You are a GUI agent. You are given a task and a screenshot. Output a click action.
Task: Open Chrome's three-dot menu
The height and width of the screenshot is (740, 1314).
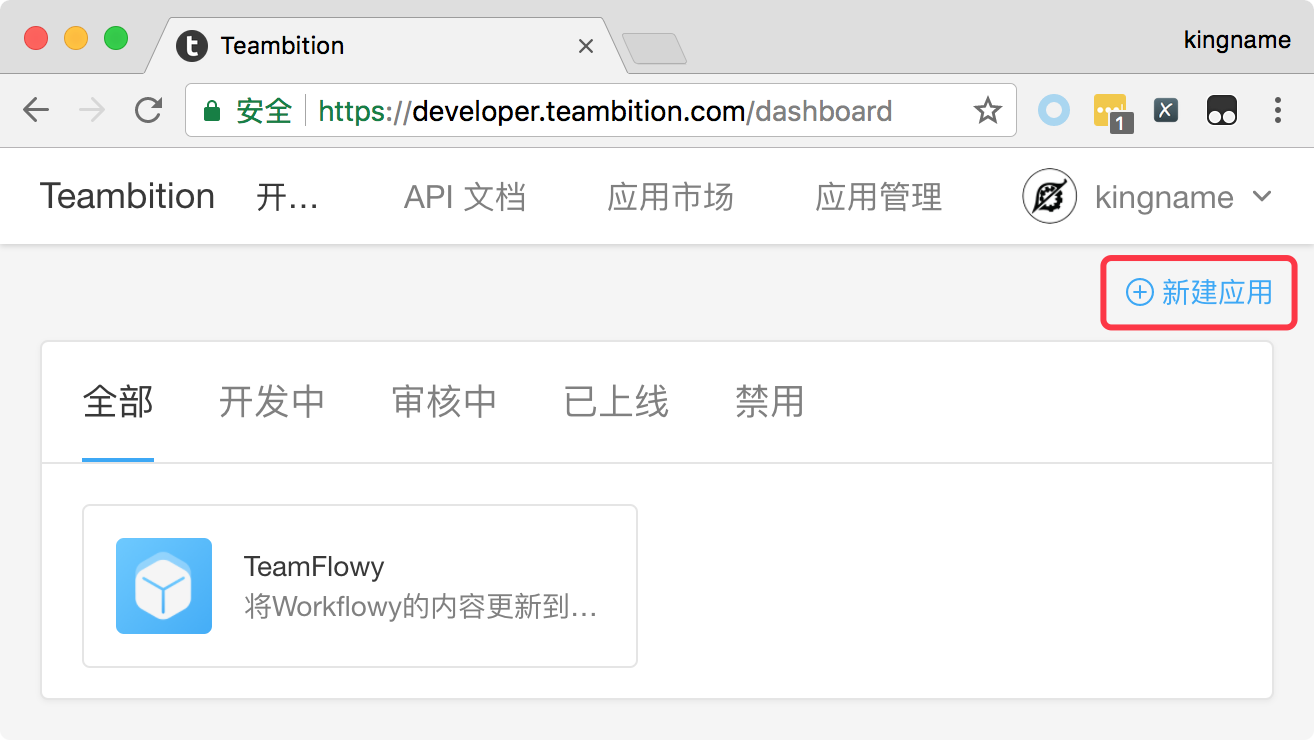click(x=1277, y=110)
